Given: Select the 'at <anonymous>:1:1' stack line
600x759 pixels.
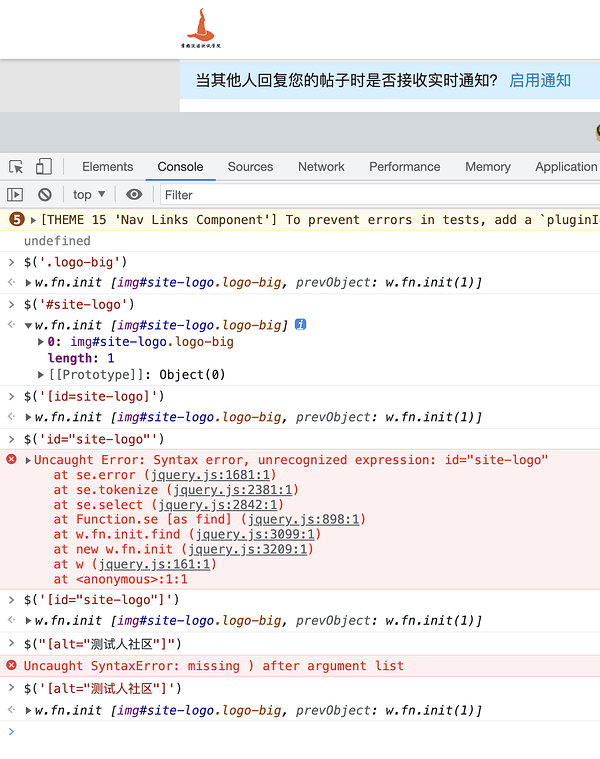Looking at the screenshot, I should 120,579.
